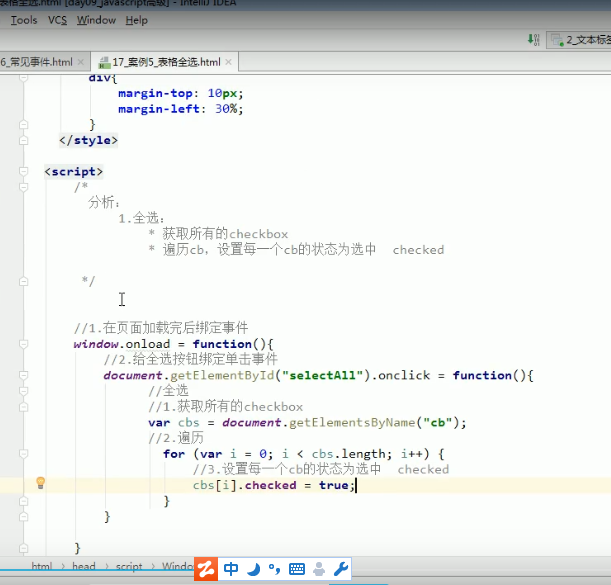Click the IME user account person icon
The image size is (611, 585).
click(x=319, y=569)
